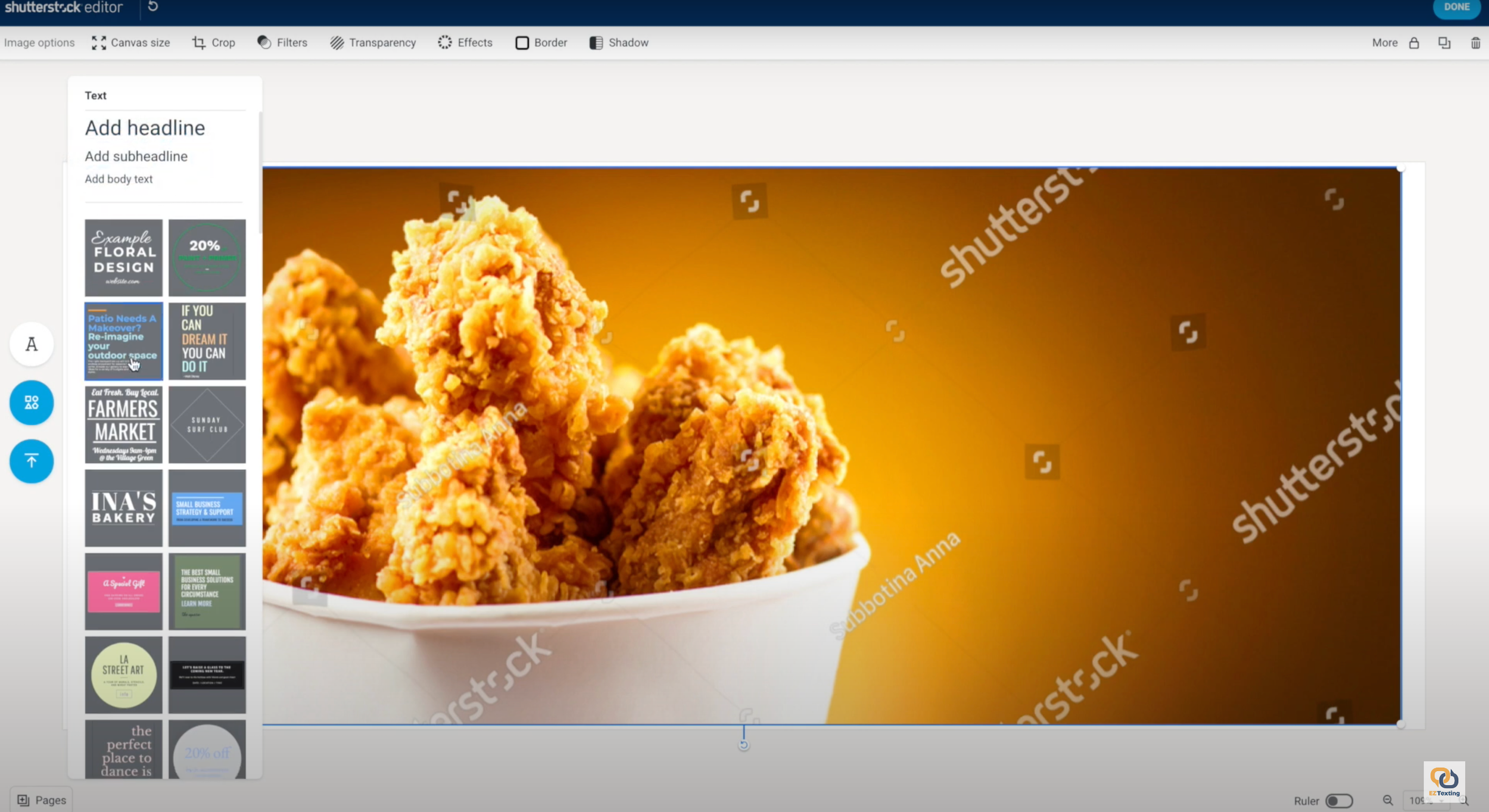This screenshot has width=1489, height=812.
Task: Toggle canvas lock via lock icon
Action: point(1414,42)
